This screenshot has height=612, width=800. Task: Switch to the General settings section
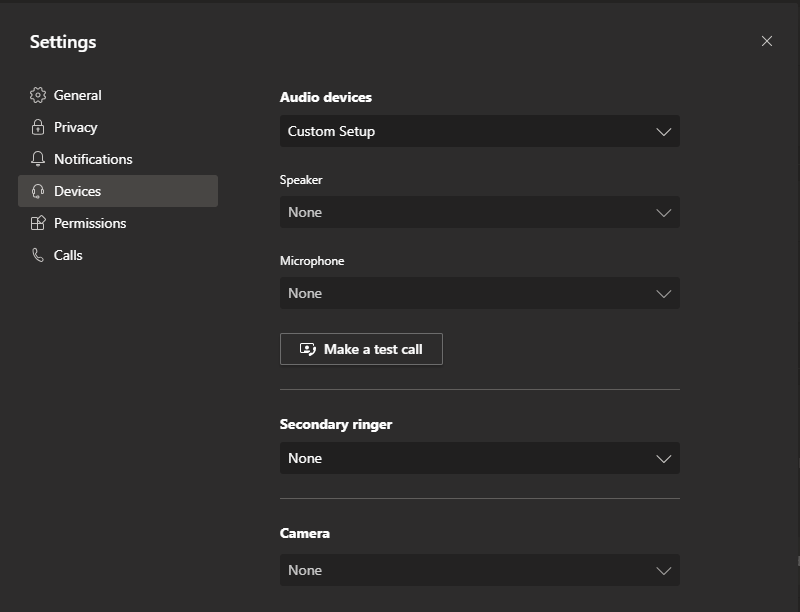tap(78, 95)
